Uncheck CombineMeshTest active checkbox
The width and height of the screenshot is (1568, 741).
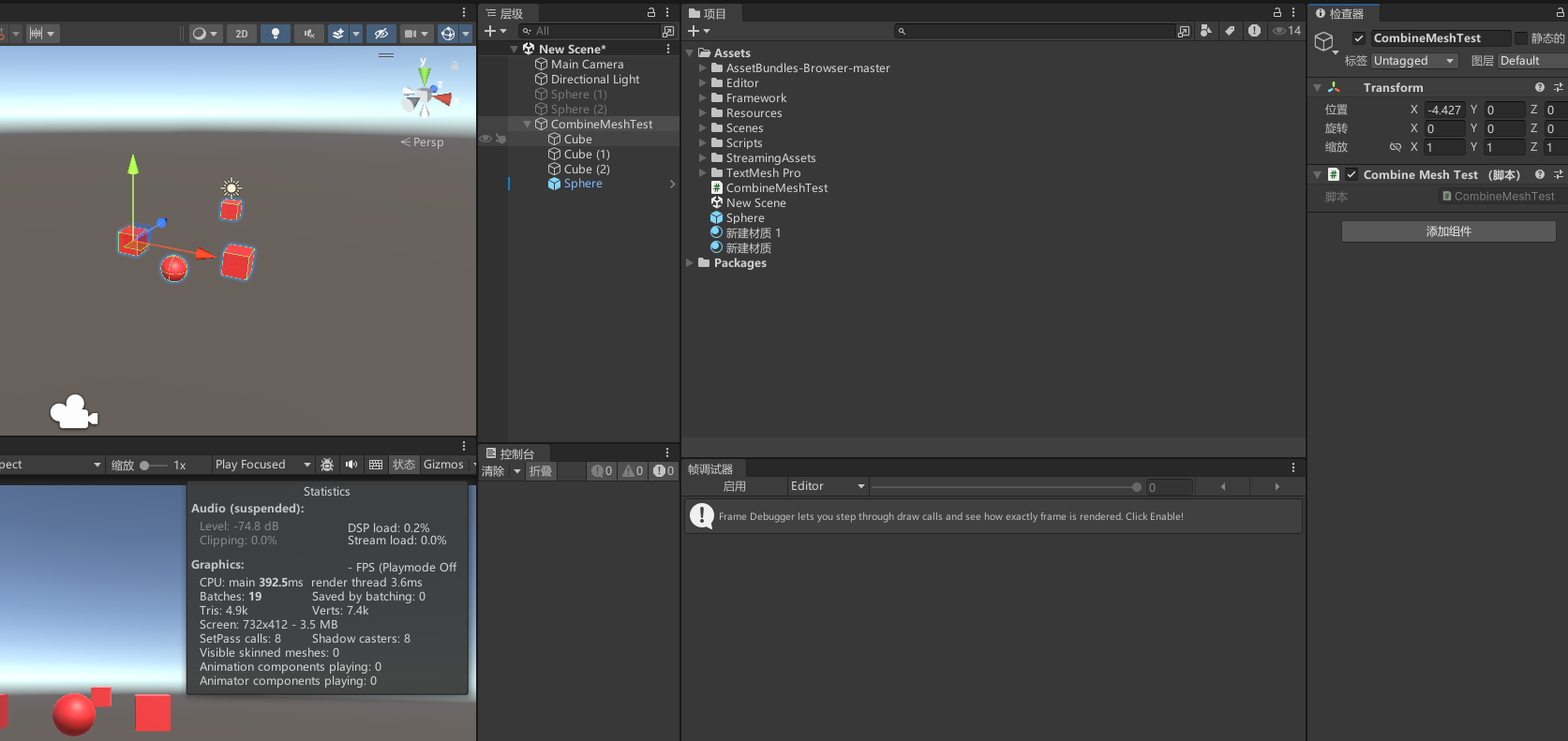pyautogui.click(x=1358, y=38)
